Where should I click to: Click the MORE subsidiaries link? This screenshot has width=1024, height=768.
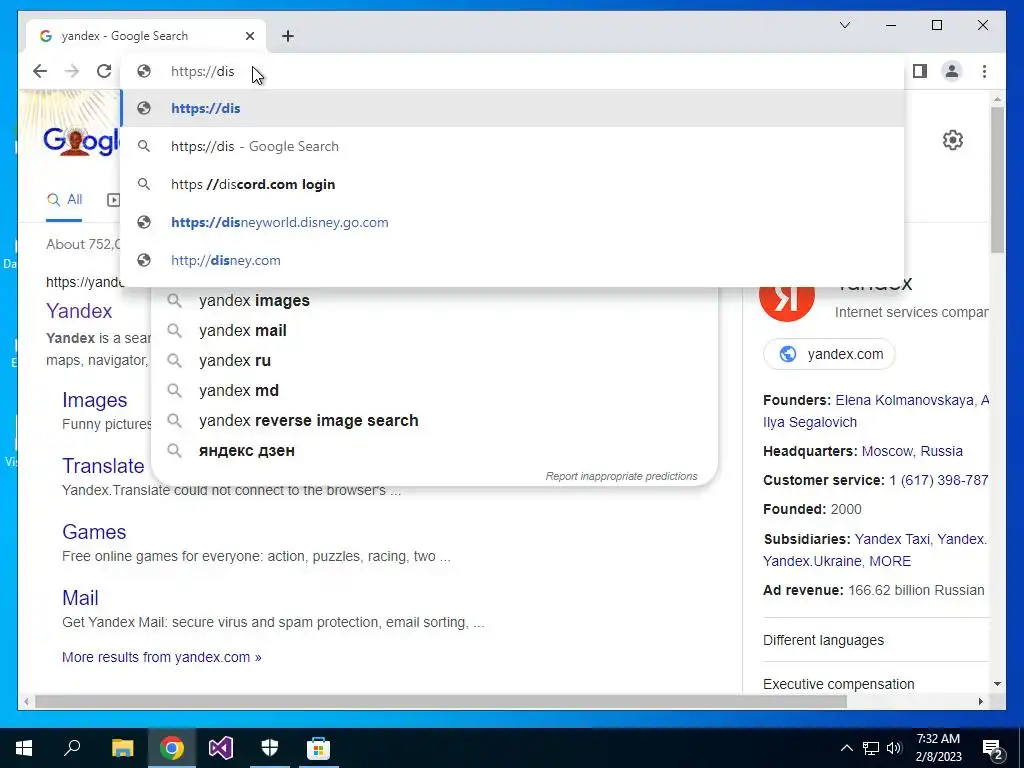tap(890, 562)
